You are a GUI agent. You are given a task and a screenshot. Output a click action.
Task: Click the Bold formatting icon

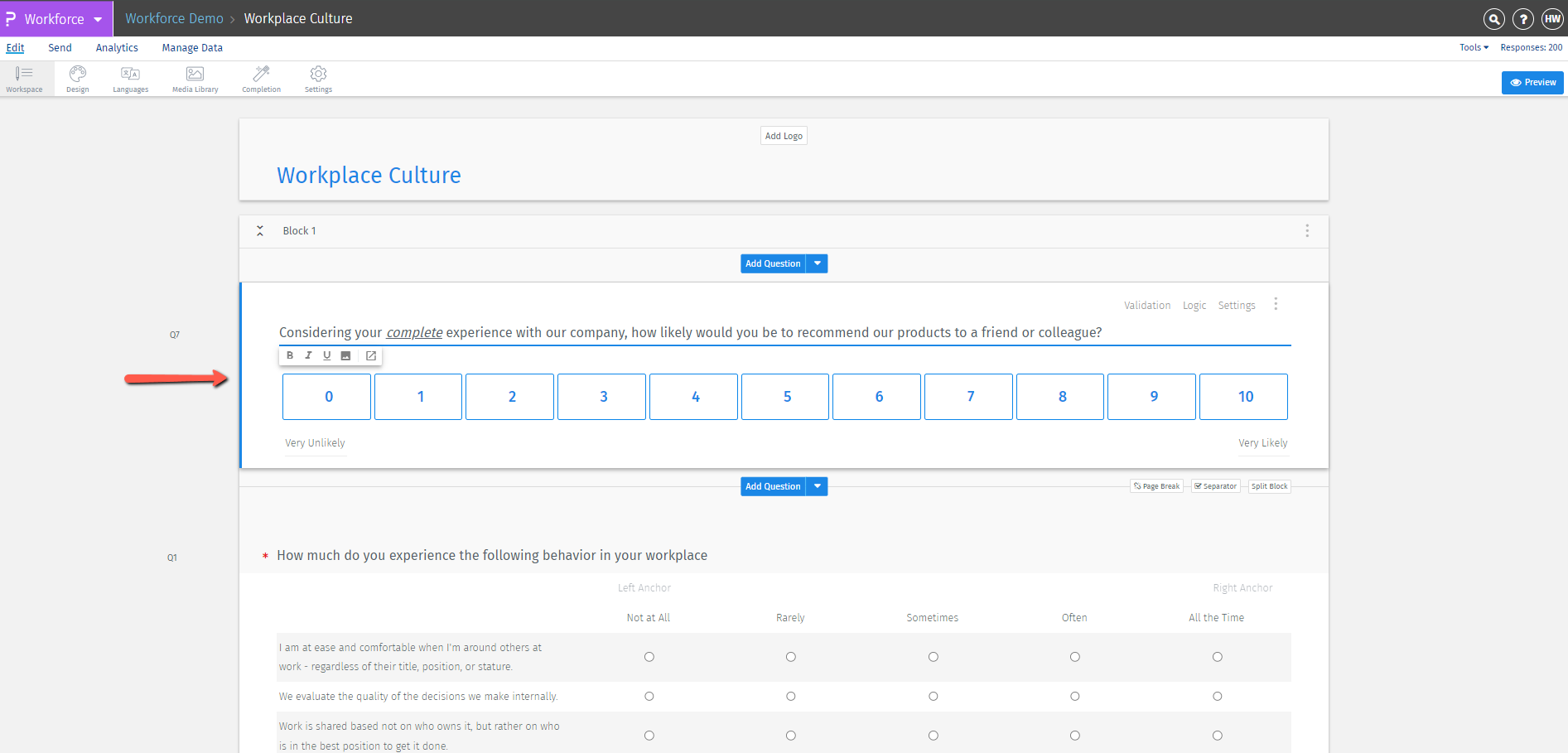(290, 355)
